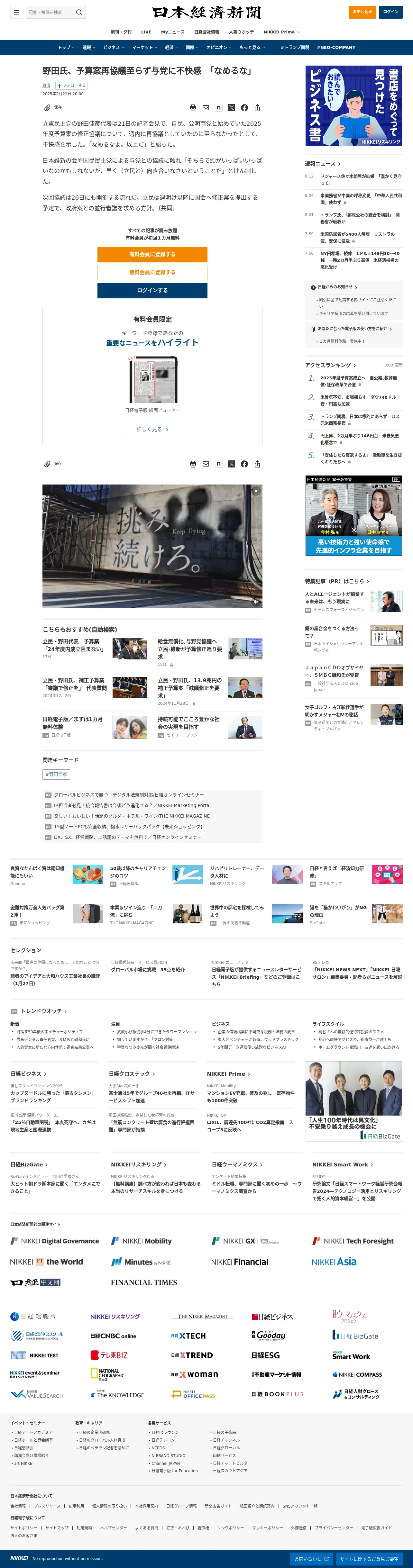Click the share arrow icon under the headline
Image resolution: width=413 pixels, height=1568 pixels.
tap(257, 108)
